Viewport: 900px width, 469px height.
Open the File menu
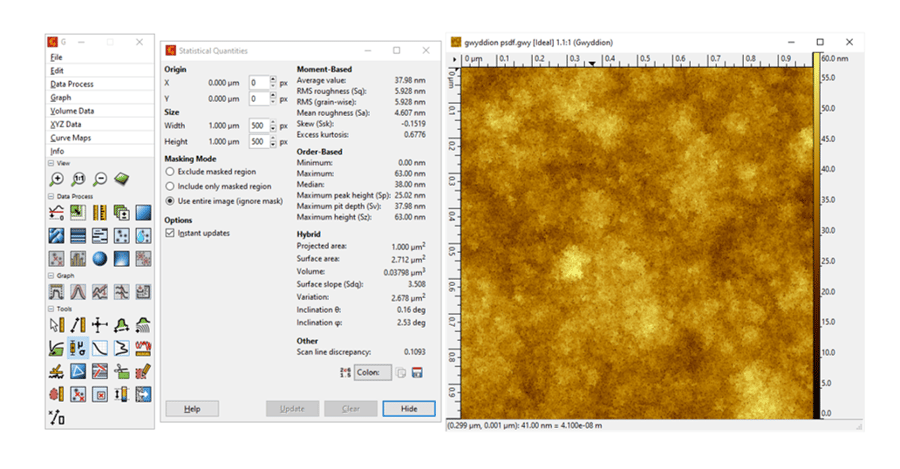pos(100,57)
